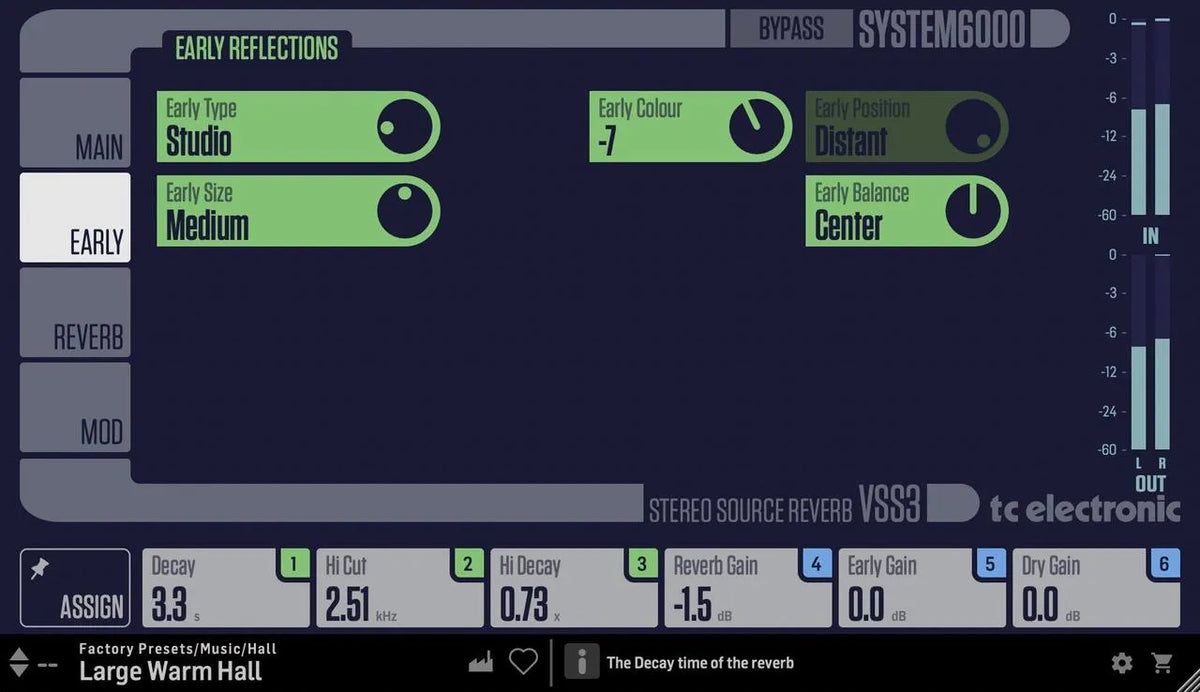Viewport: 1200px width, 692px height.
Task: Enable the Early Position parameter
Action: coord(906,125)
